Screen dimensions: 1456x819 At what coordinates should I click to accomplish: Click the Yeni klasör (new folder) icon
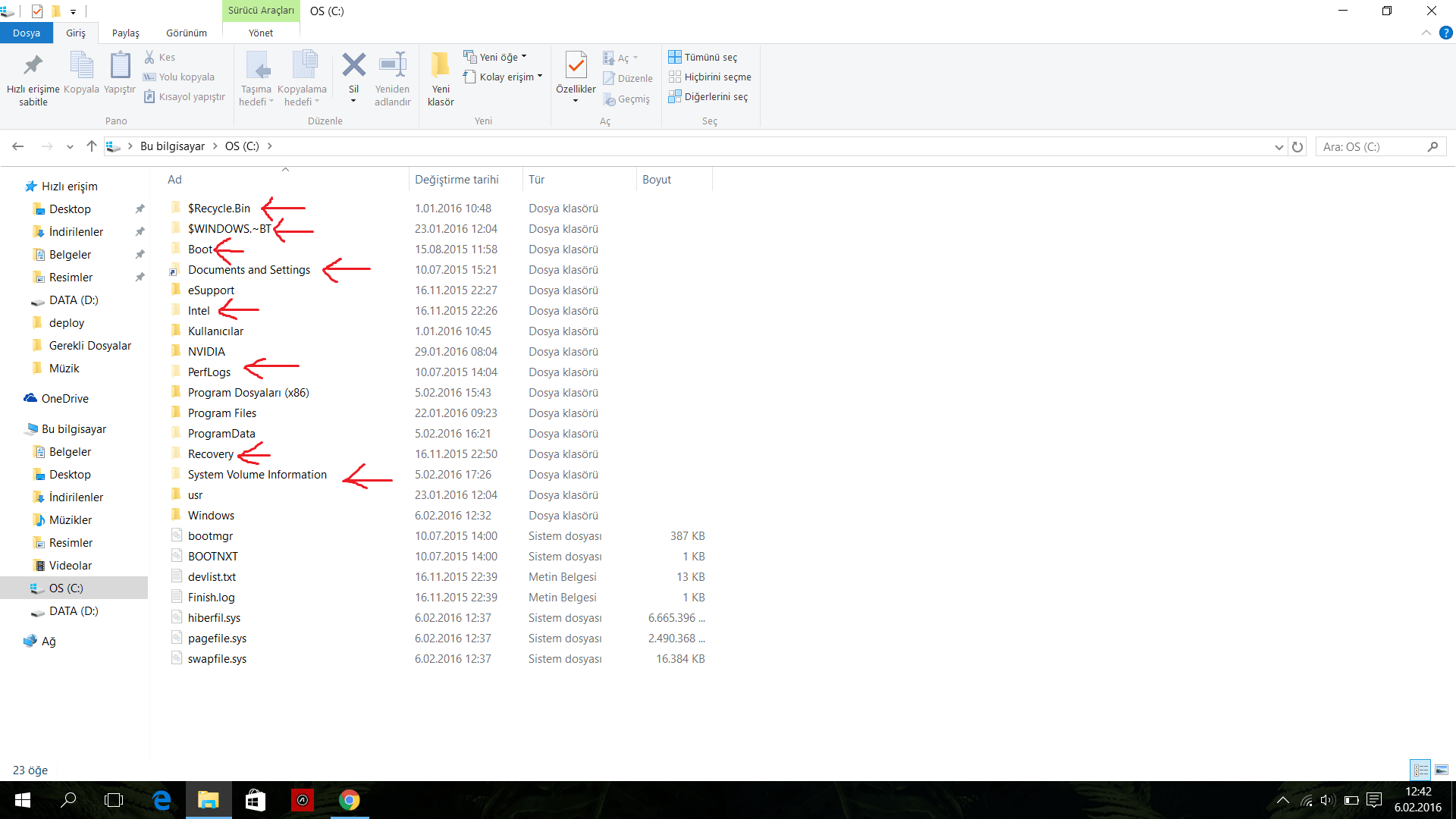(x=440, y=66)
